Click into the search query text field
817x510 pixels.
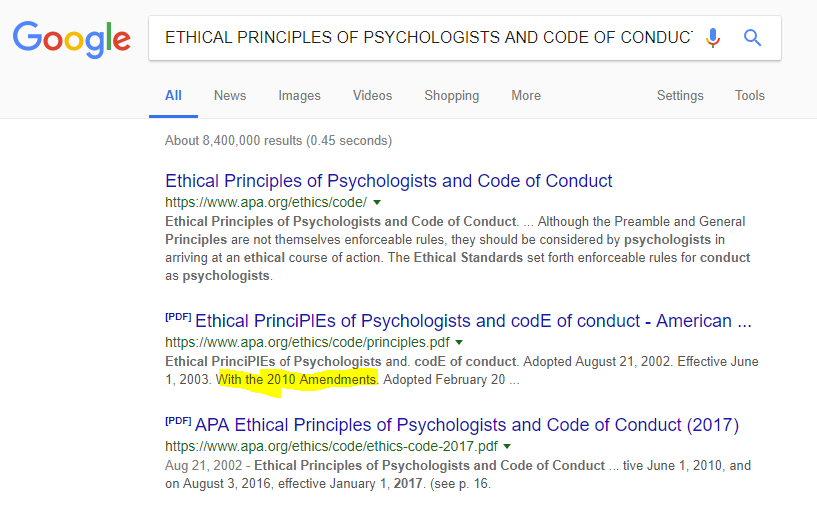(x=428, y=38)
